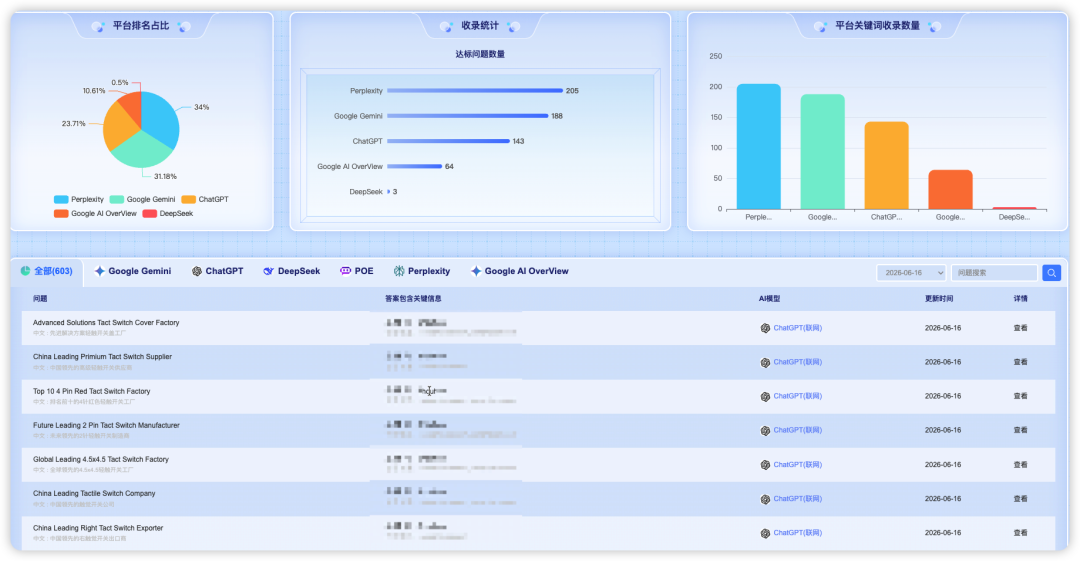Toggle ChatGPT series in pie chart legend
Viewport: 1080px width, 561px height.
(x=205, y=199)
